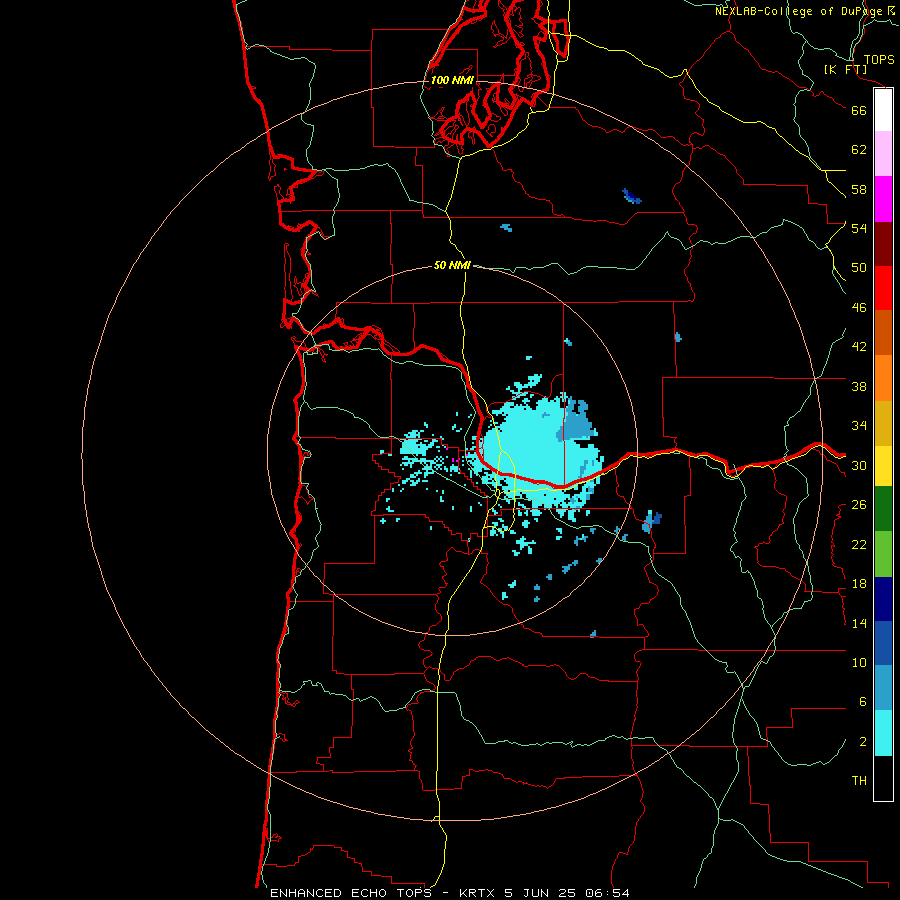Screen dimensions: 900x900
Task: Pick the maroon legend swatch
Action: [x=883, y=244]
